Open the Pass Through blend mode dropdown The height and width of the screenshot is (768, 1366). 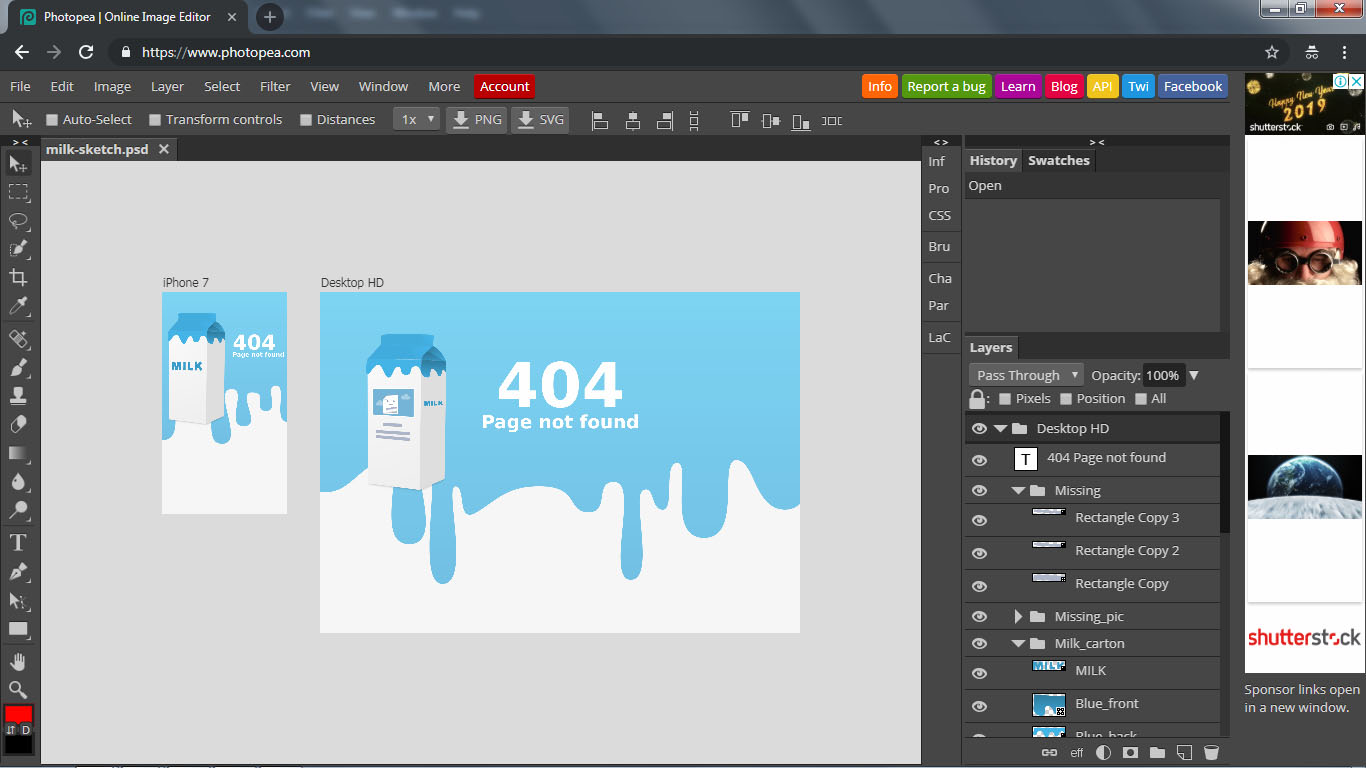pos(1026,375)
